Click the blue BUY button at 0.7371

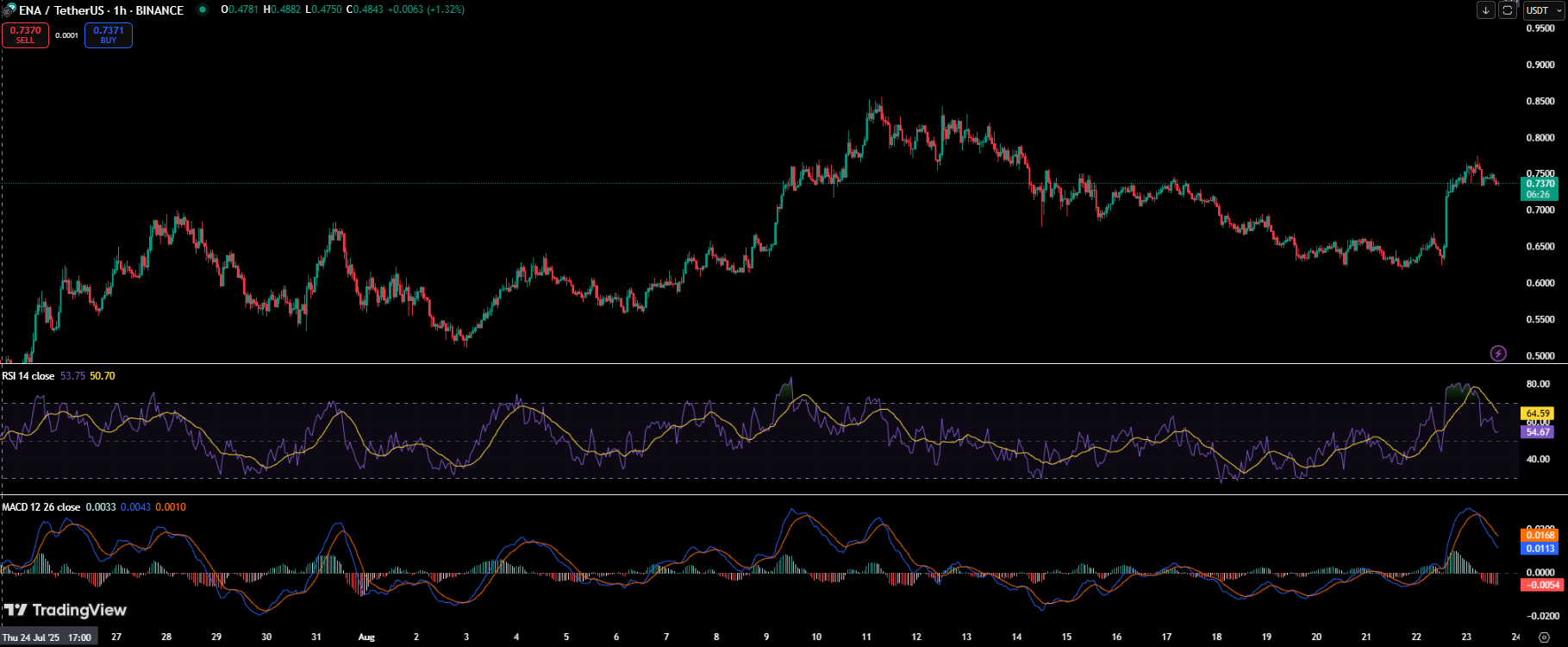[x=109, y=35]
